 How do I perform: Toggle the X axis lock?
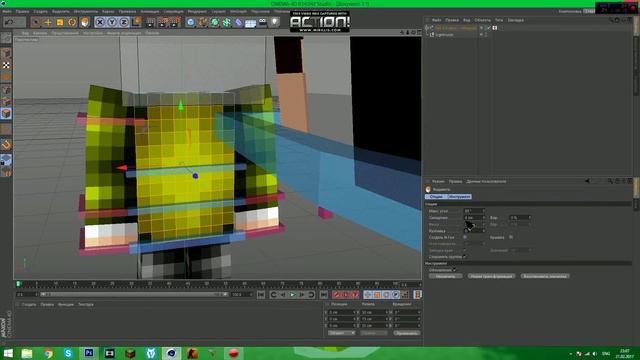coord(100,22)
